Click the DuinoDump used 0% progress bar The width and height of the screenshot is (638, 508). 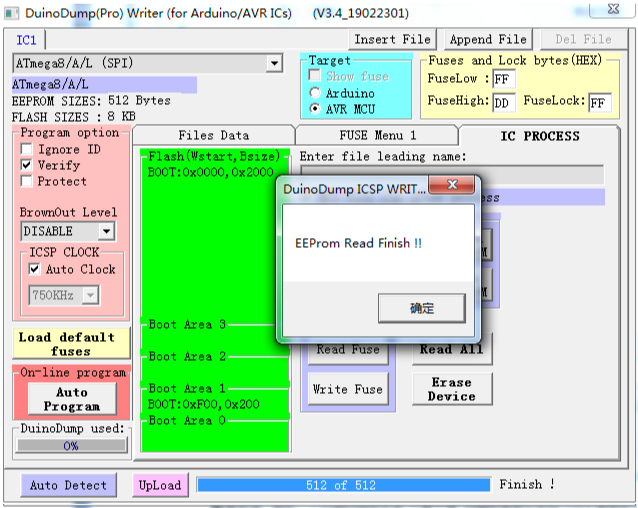71,446
